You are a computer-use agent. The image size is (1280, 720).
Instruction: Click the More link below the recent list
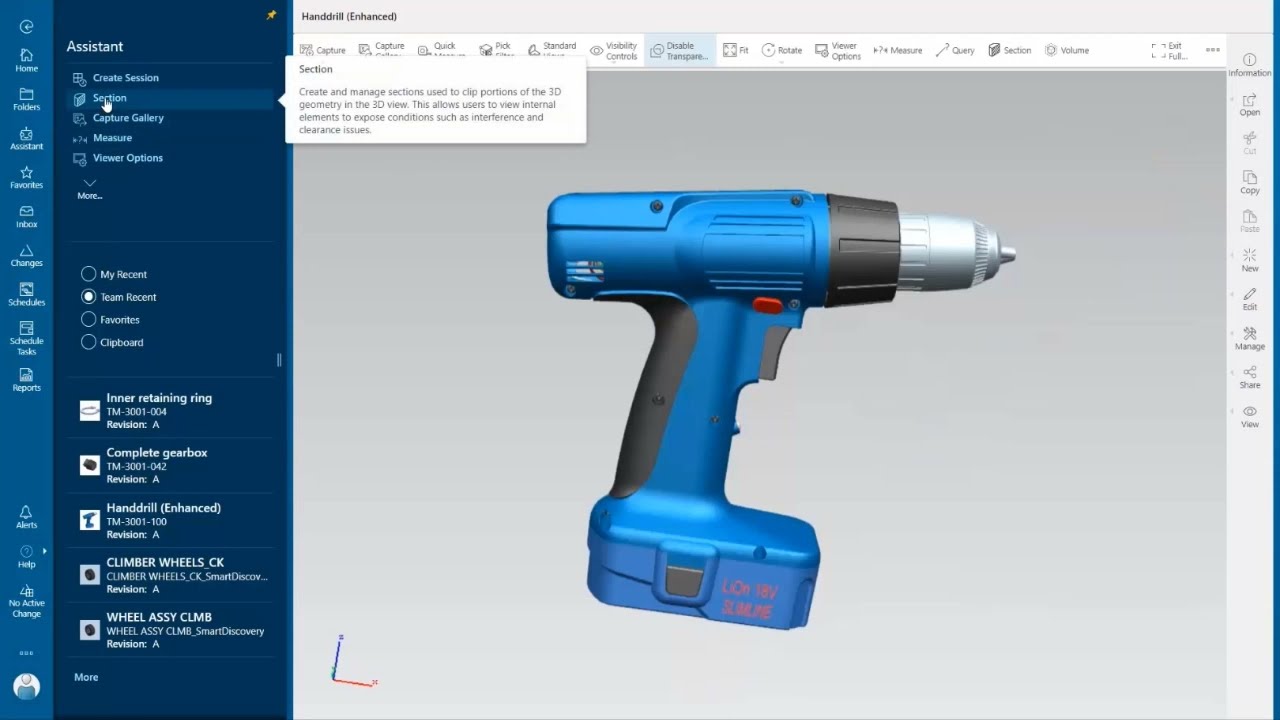86,677
